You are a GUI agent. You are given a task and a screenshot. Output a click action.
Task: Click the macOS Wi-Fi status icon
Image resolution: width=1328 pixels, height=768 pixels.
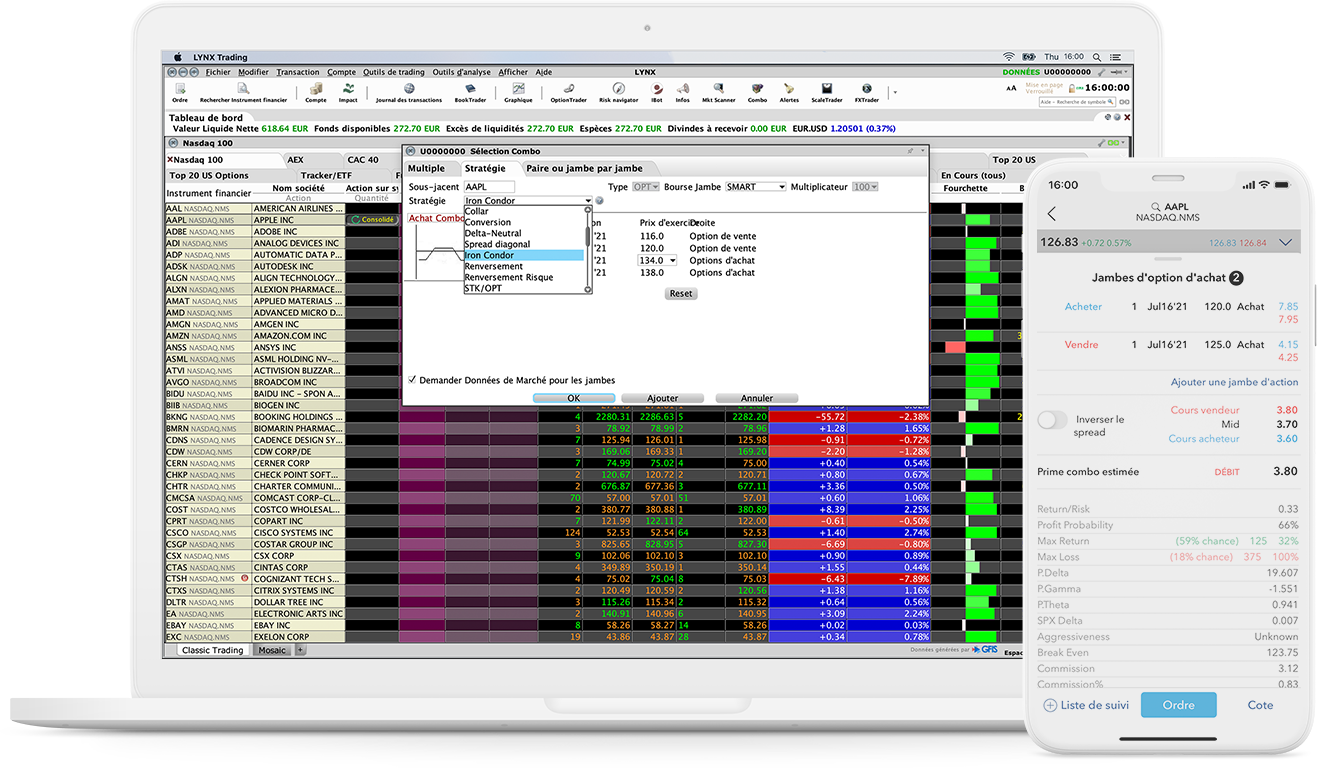[x=1009, y=57]
